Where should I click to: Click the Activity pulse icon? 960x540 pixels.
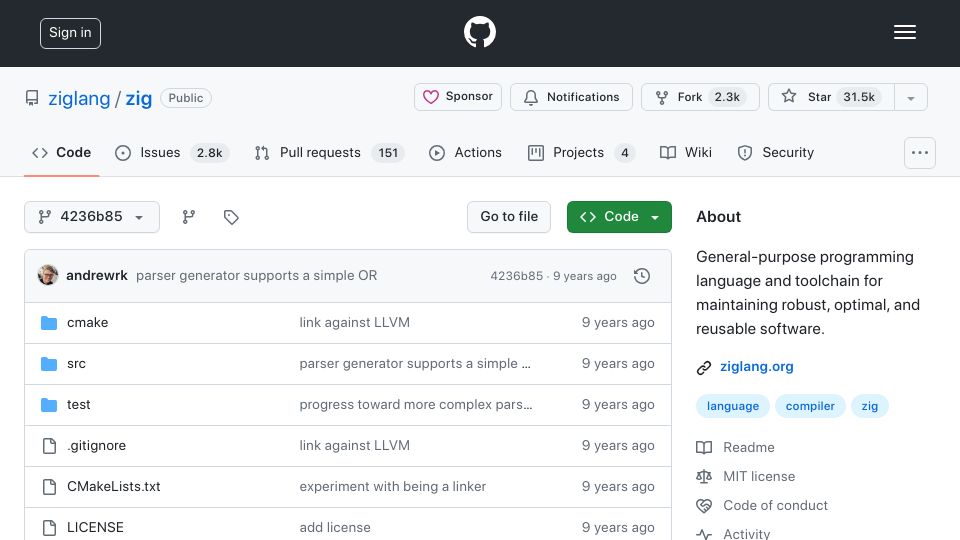704,534
